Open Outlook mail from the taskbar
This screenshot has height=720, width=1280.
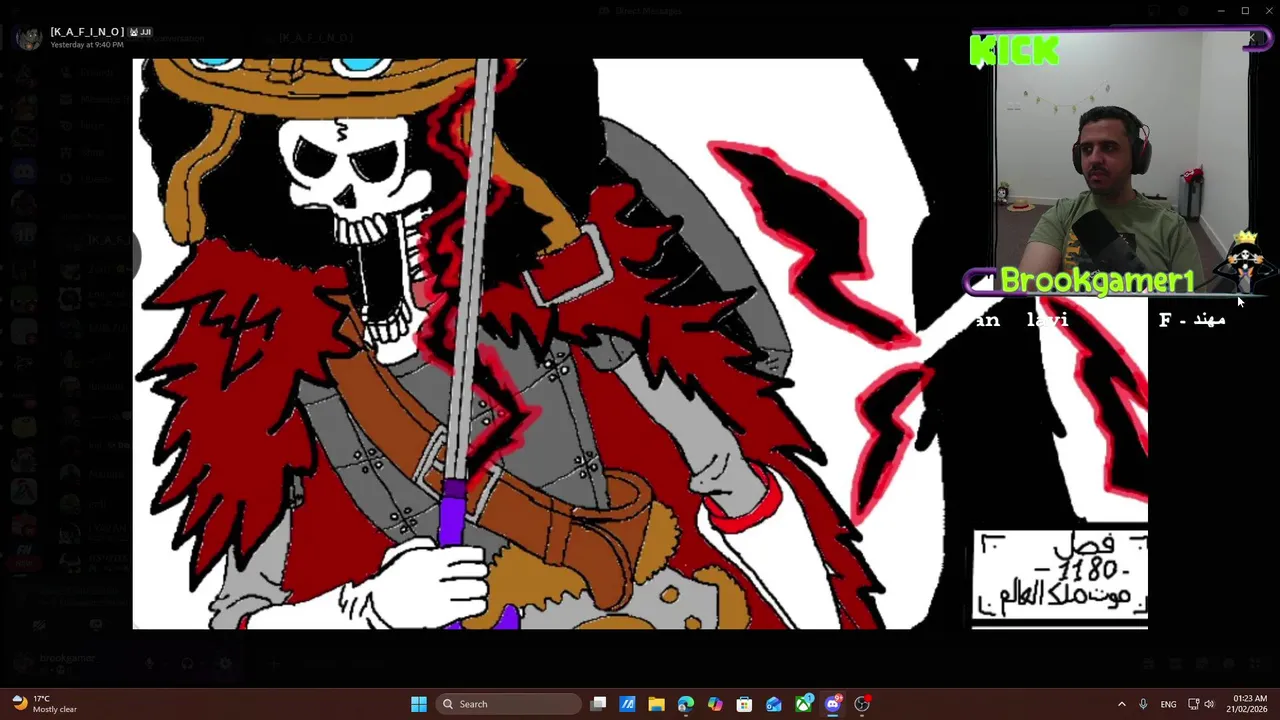[x=774, y=704]
